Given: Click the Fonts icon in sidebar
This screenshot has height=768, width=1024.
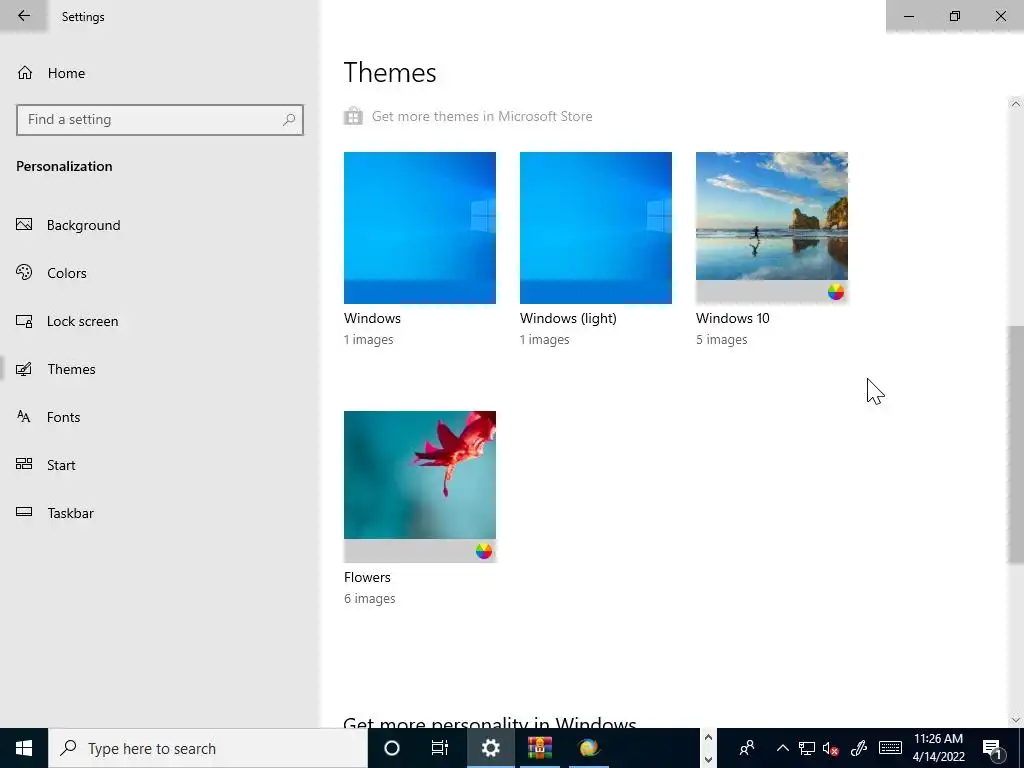Looking at the screenshot, I should coord(24,417).
